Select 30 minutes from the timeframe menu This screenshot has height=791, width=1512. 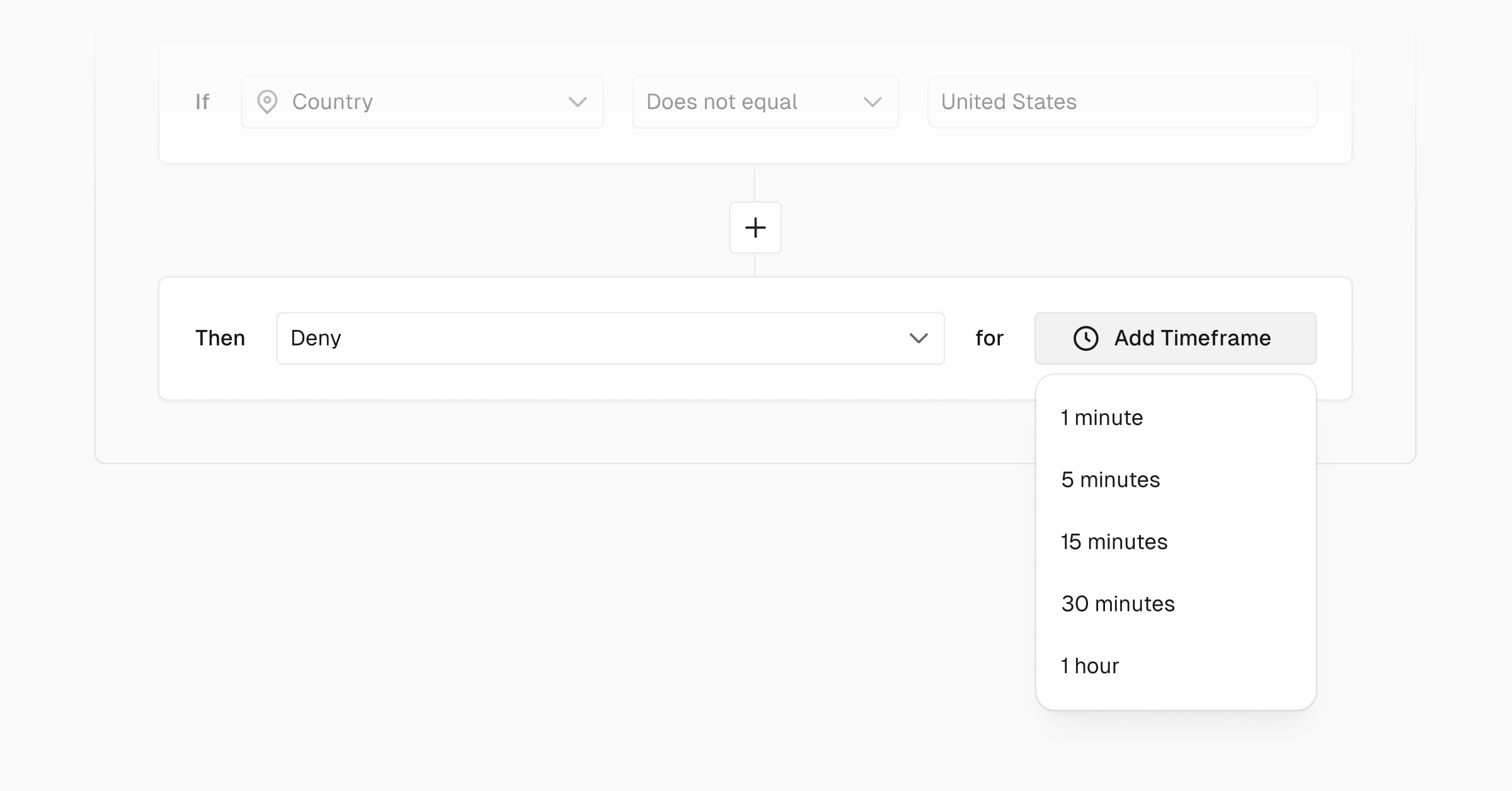coord(1118,604)
